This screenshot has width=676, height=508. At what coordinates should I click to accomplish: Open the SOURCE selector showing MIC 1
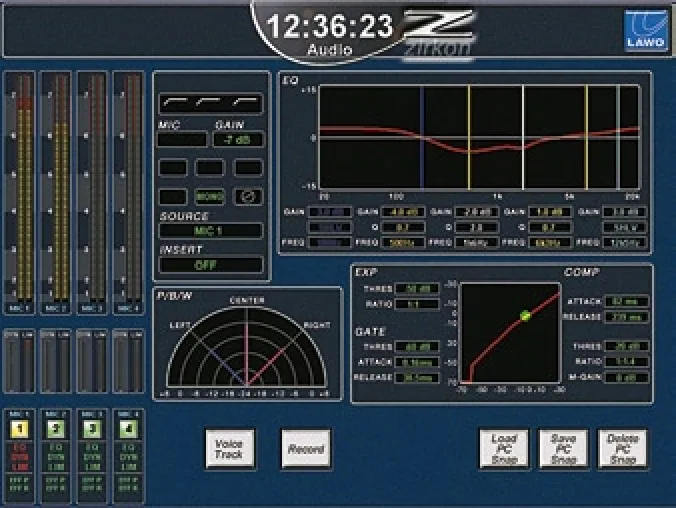coord(211,231)
